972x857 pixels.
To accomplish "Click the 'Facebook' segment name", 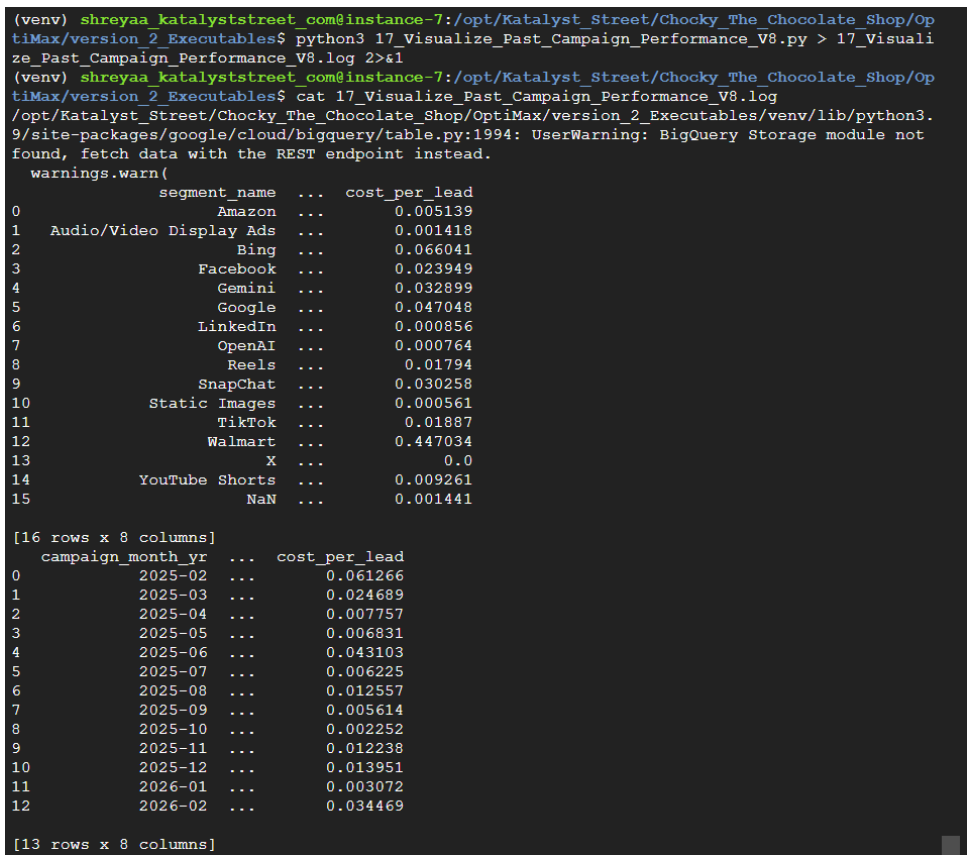I will [x=237, y=269].
